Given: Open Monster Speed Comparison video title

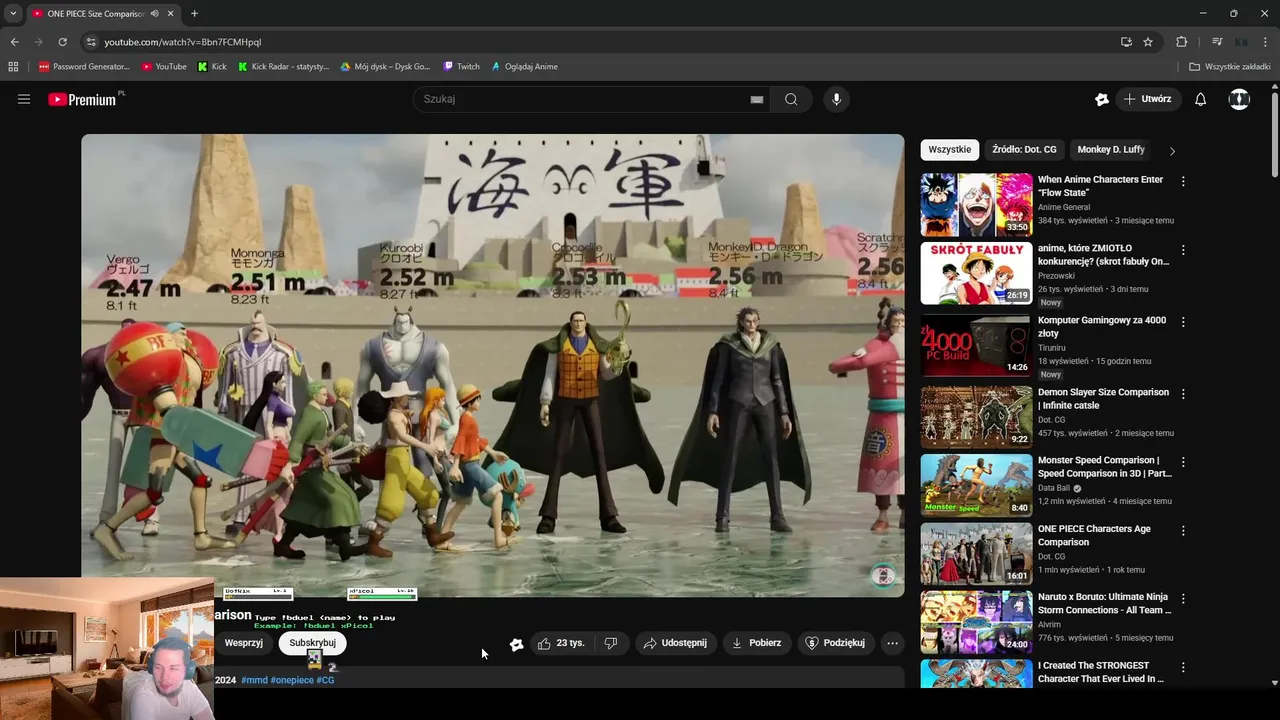Looking at the screenshot, I should tap(1105, 467).
